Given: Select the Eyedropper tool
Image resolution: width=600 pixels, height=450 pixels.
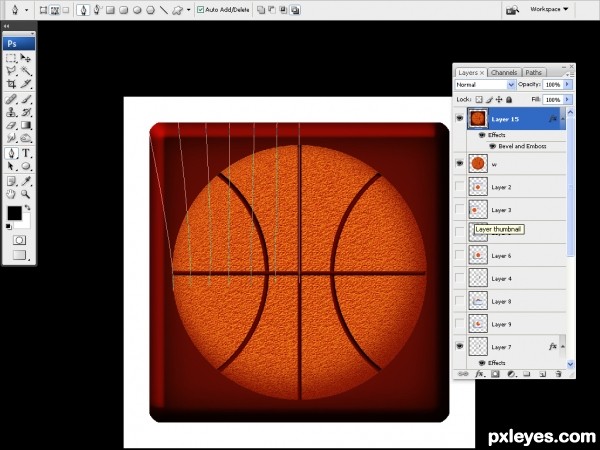Looking at the screenshot, I should [26, 181].
